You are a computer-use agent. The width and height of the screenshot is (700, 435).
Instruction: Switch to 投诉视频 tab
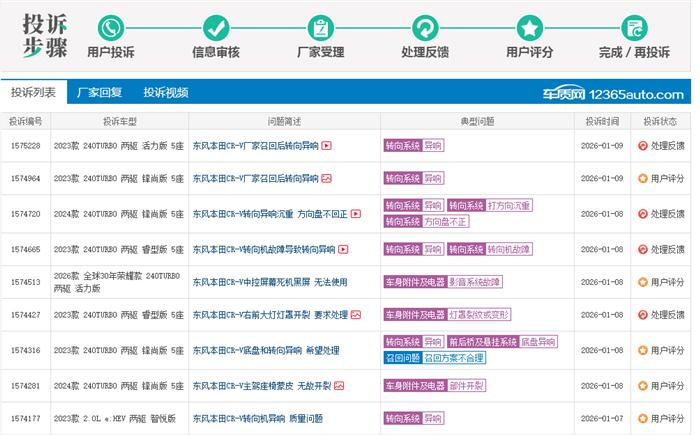[165, 93]
